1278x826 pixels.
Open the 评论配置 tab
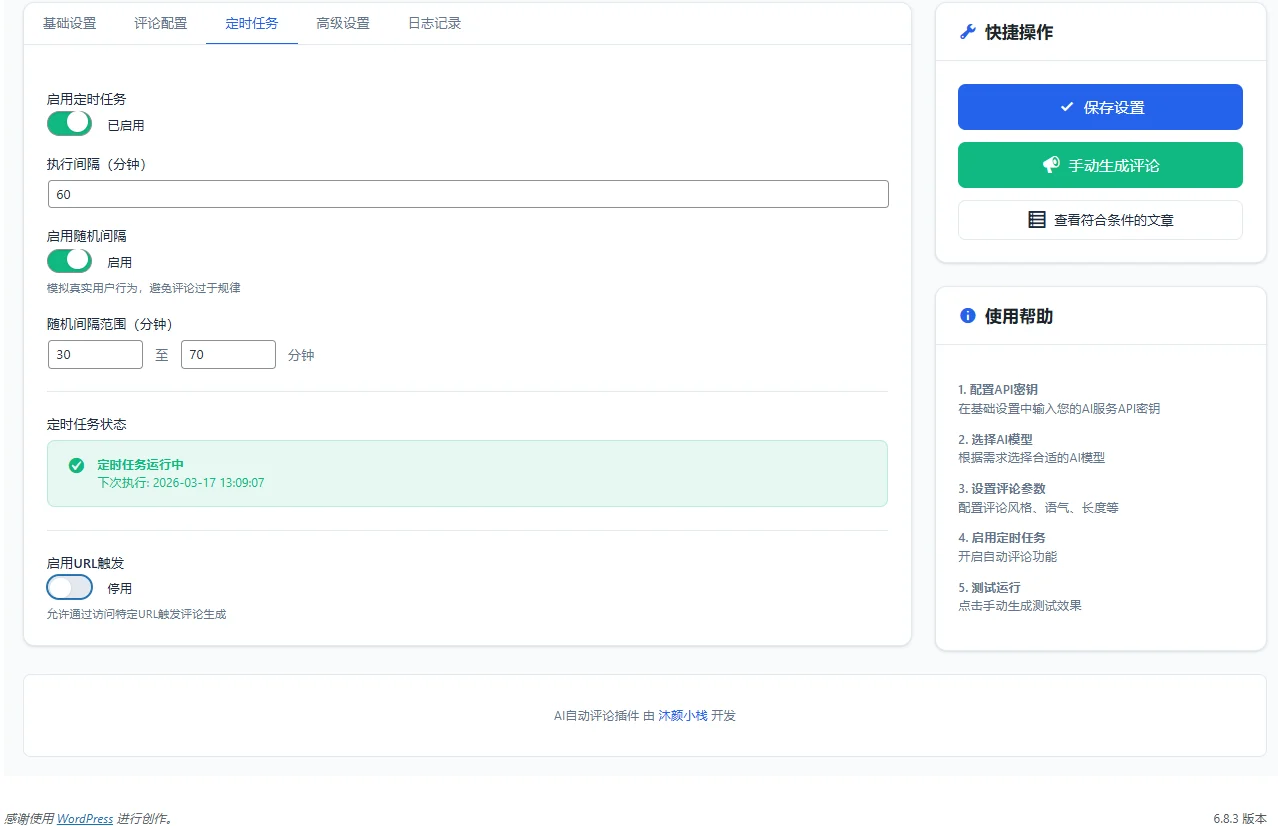pyautogui.click(x=160, y=23)
